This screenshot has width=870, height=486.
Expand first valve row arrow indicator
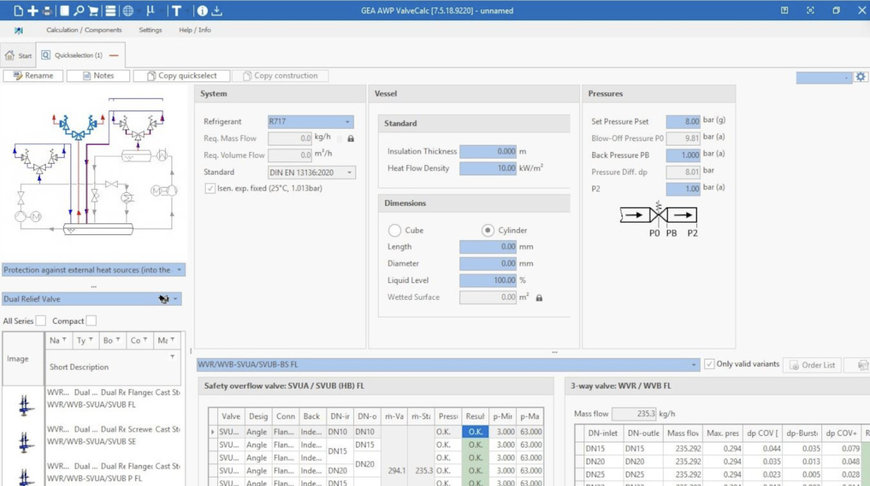(x=213, y=432)
